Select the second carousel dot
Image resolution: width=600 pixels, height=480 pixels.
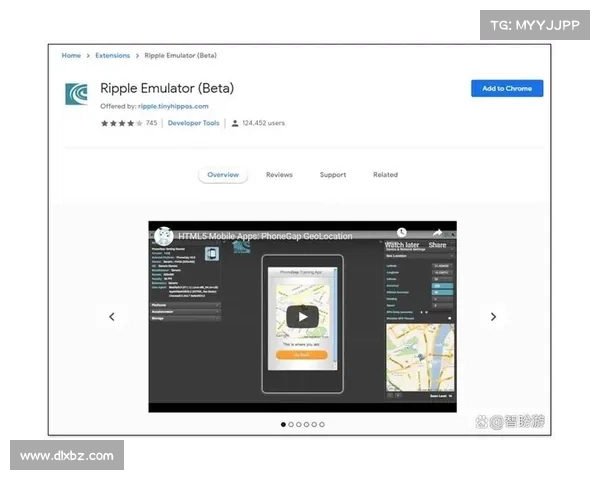291,424
